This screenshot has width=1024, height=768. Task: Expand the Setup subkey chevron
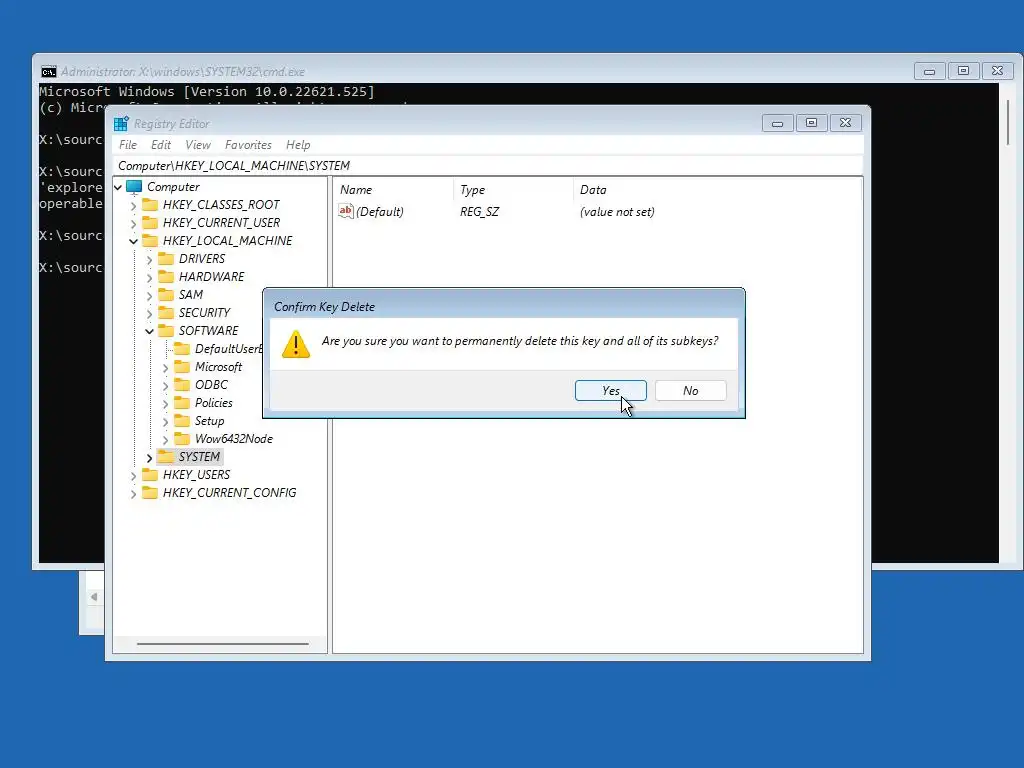coord(165,422)
